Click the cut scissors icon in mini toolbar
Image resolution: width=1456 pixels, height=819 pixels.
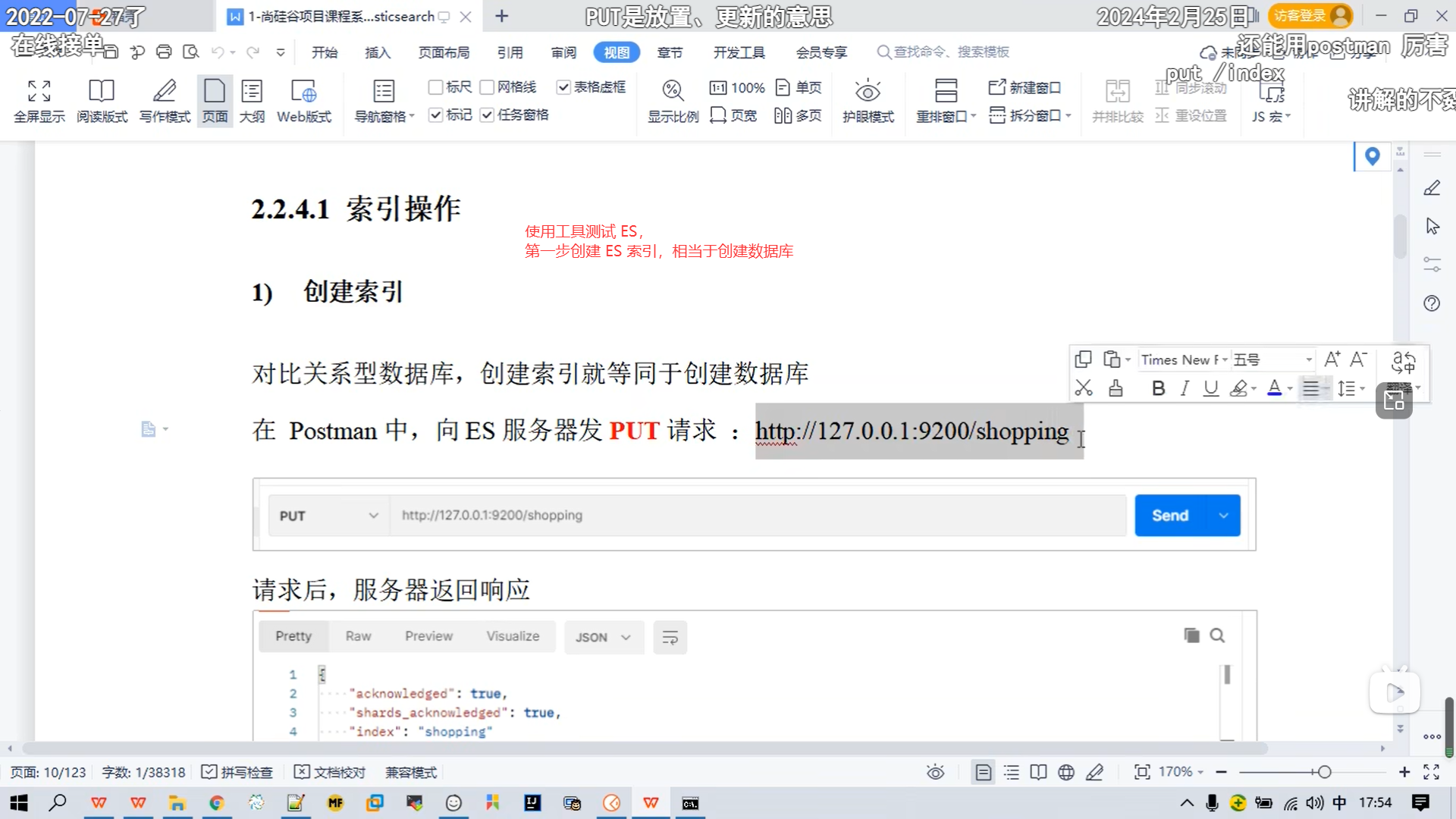1084,388
